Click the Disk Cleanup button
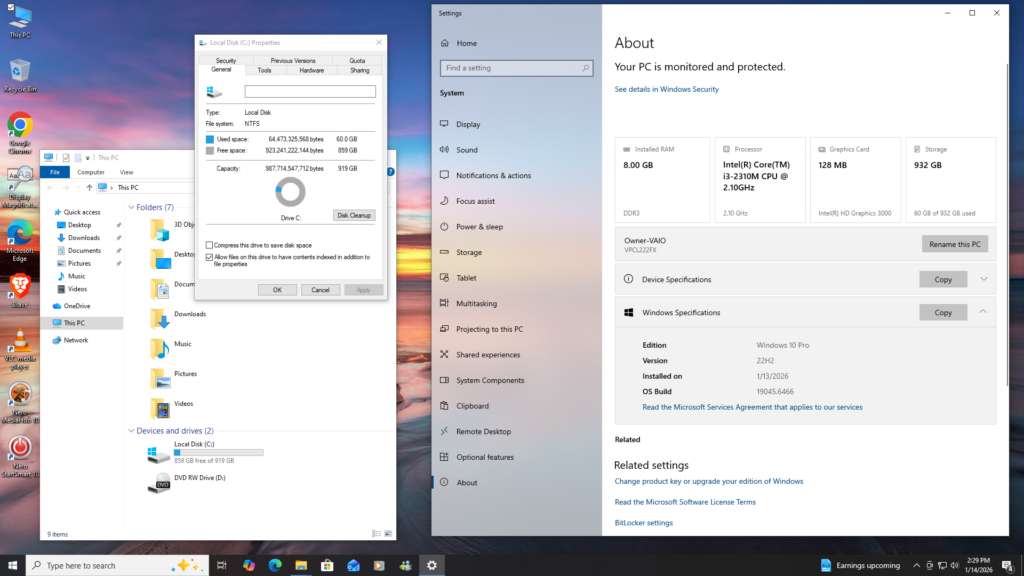 353,214
